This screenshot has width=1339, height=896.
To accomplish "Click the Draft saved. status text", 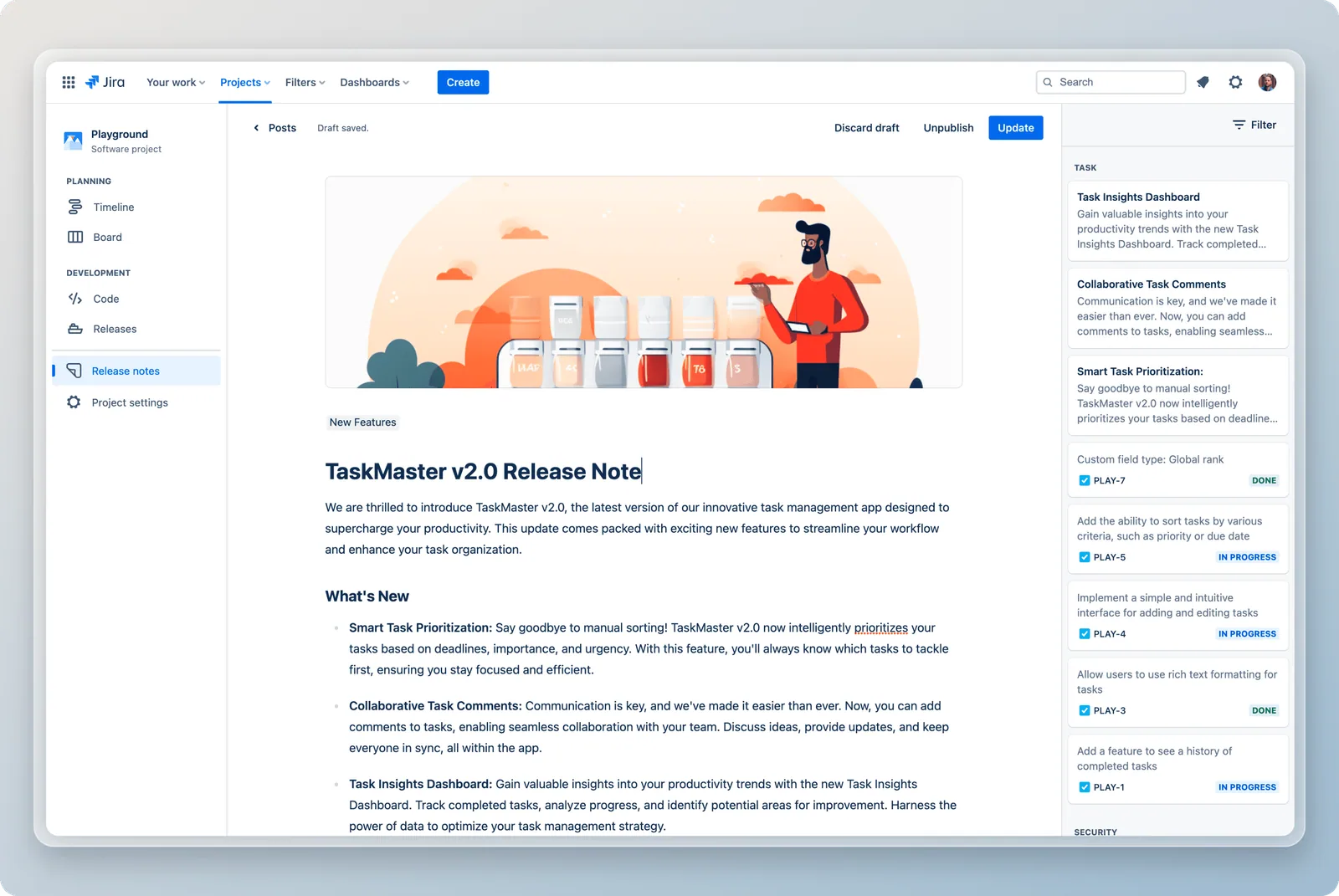I will click(x=343, y=128).
